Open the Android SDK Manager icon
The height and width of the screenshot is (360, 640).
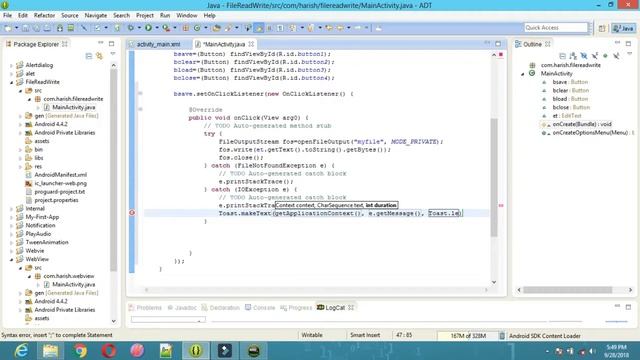click(x=60, y=28)
